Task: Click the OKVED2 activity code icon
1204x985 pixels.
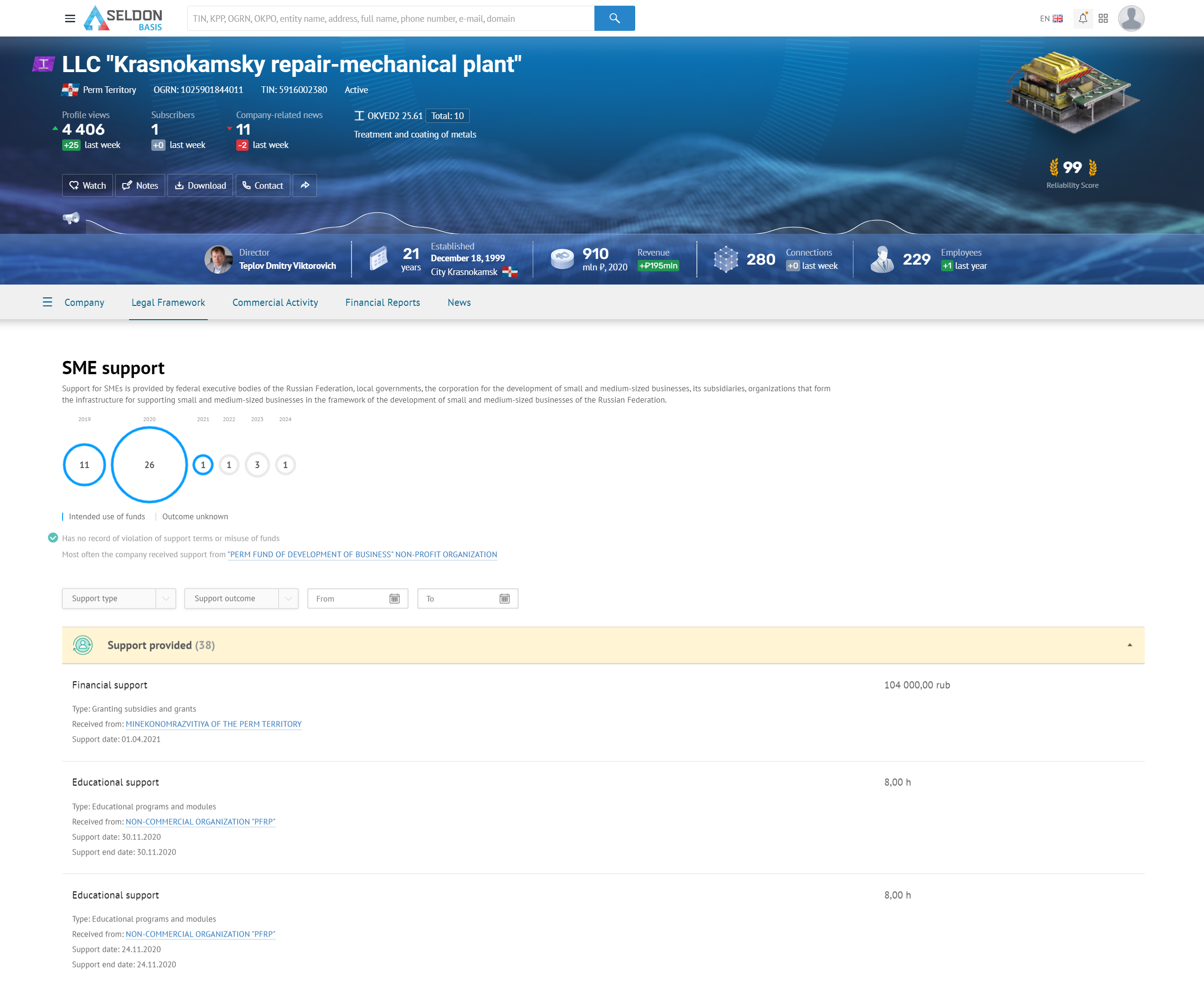Action: click(359, 116)
